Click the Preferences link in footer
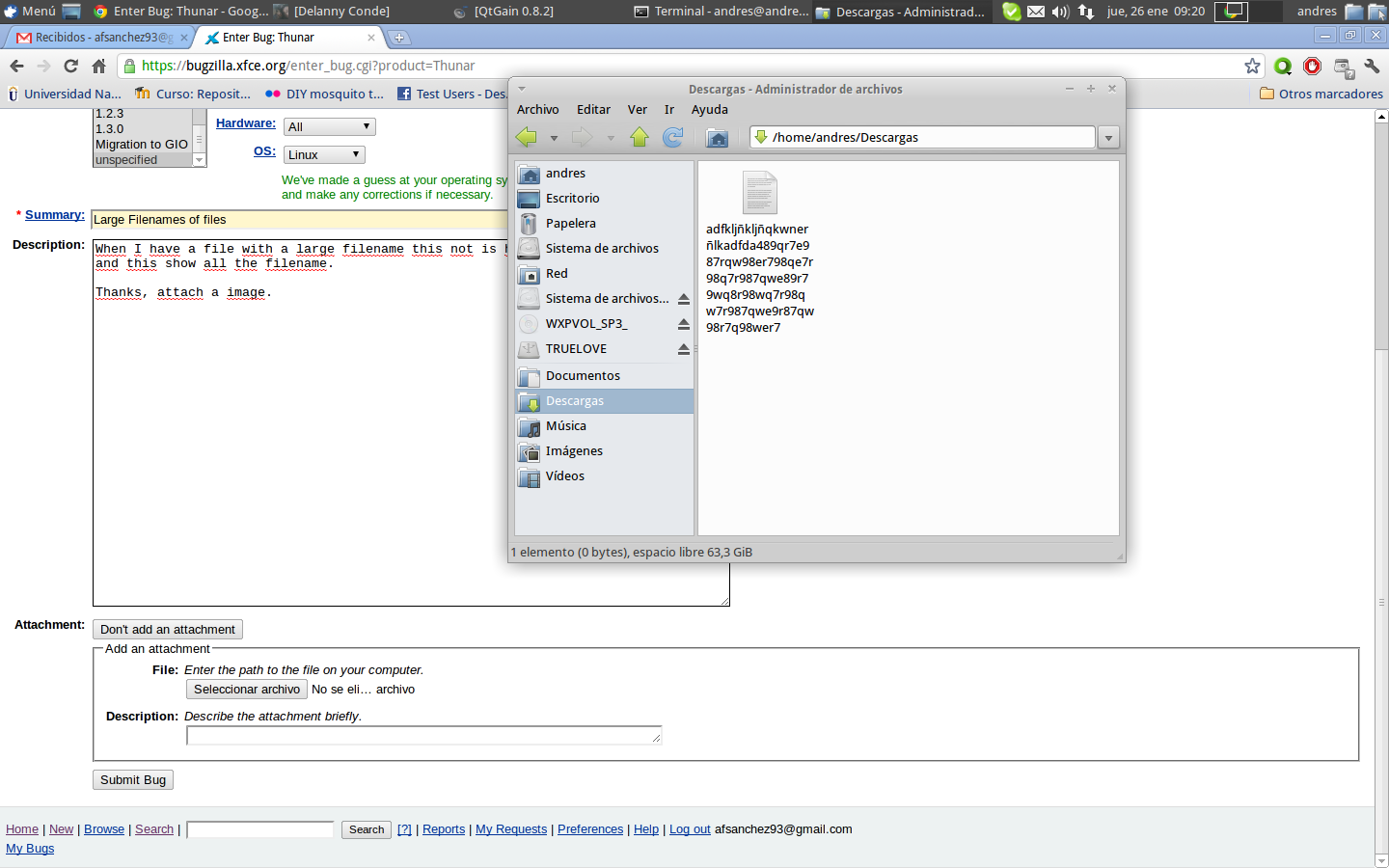Image resolution: width=1389 pixels, height=868 pixels. click(x=589, y=829)
